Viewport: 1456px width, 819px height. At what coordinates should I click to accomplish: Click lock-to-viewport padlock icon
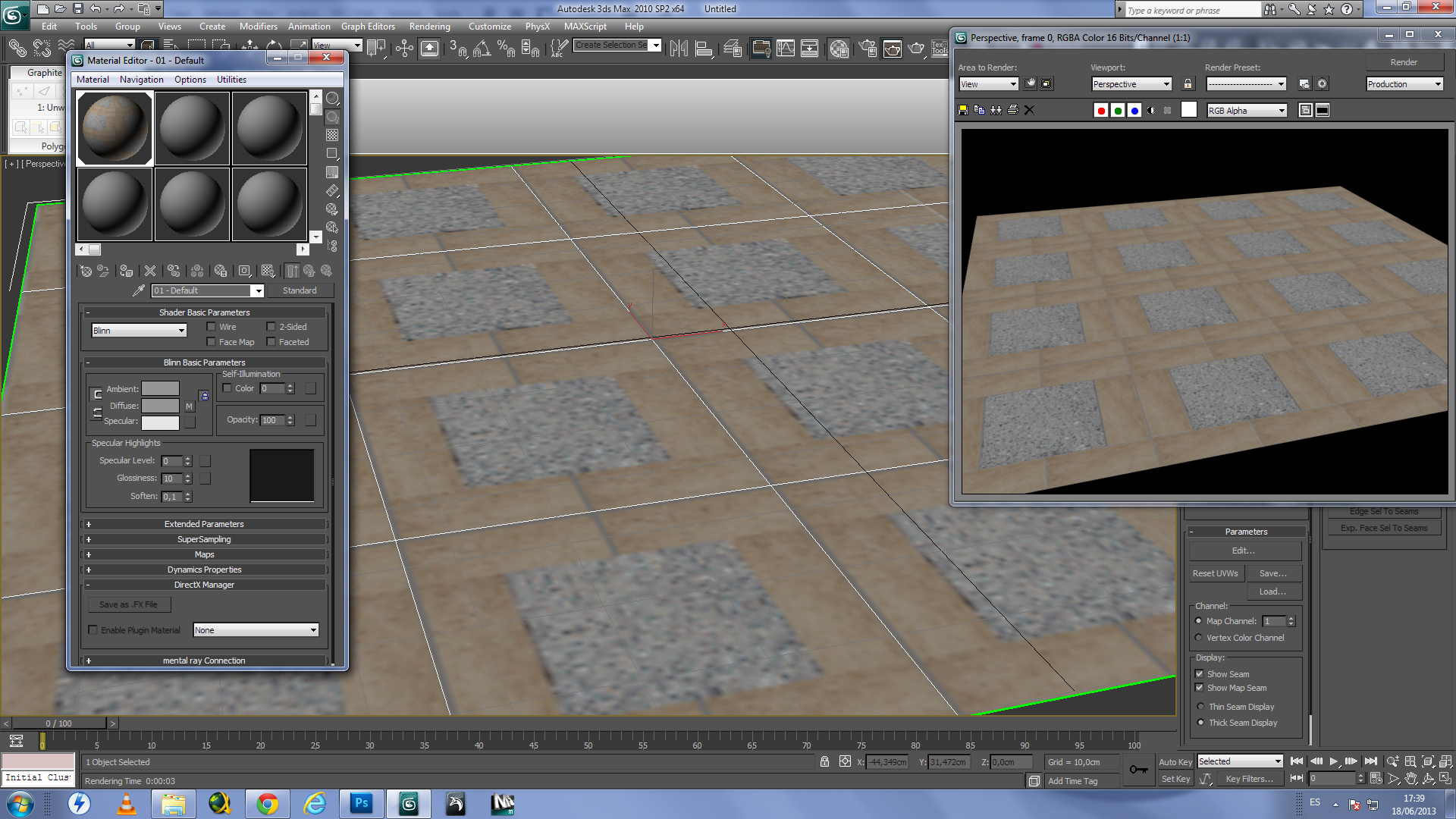pyautogui.click(x=1188, y=84)
